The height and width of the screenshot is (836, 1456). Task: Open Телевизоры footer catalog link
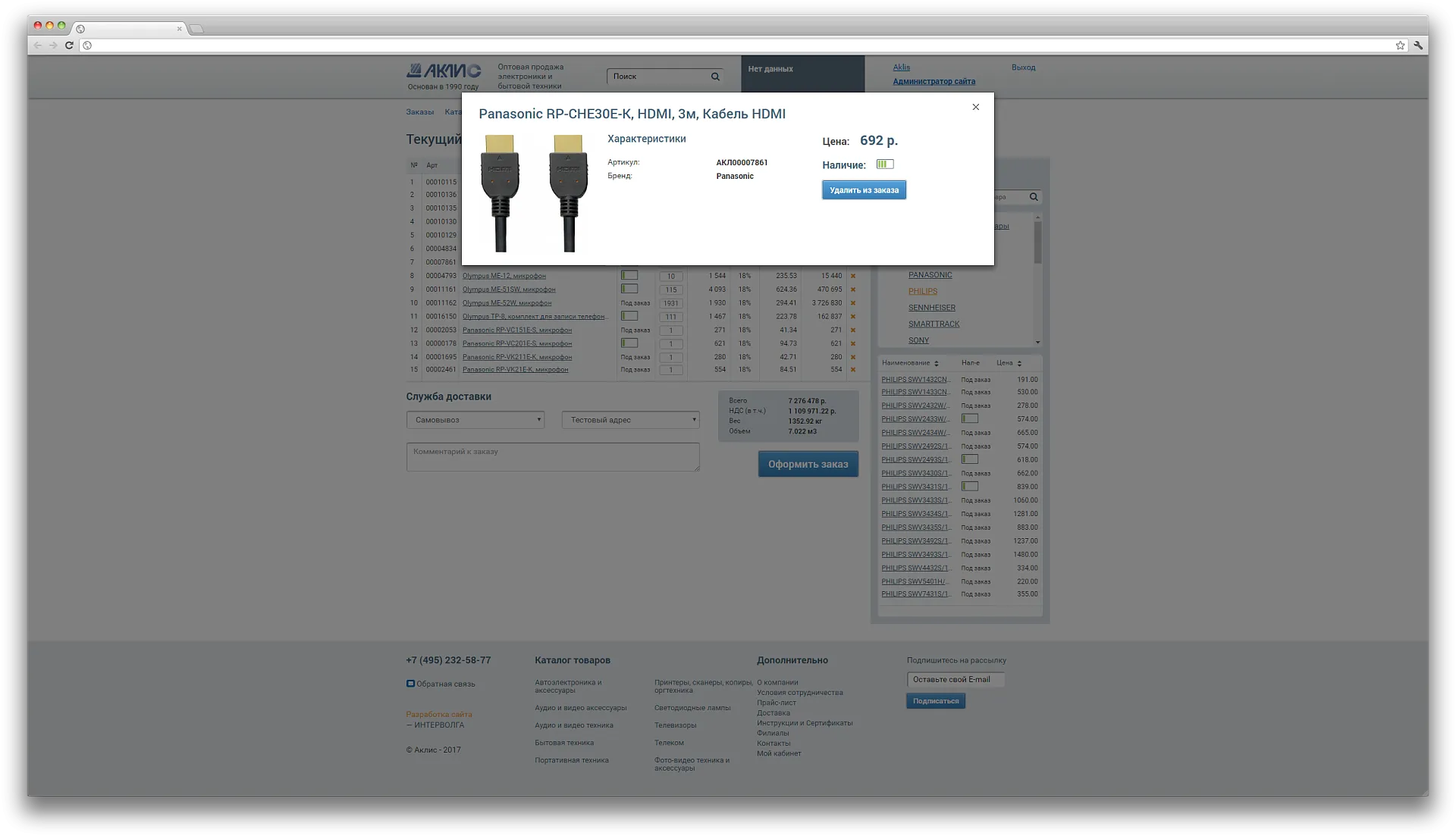pos(675,726)
